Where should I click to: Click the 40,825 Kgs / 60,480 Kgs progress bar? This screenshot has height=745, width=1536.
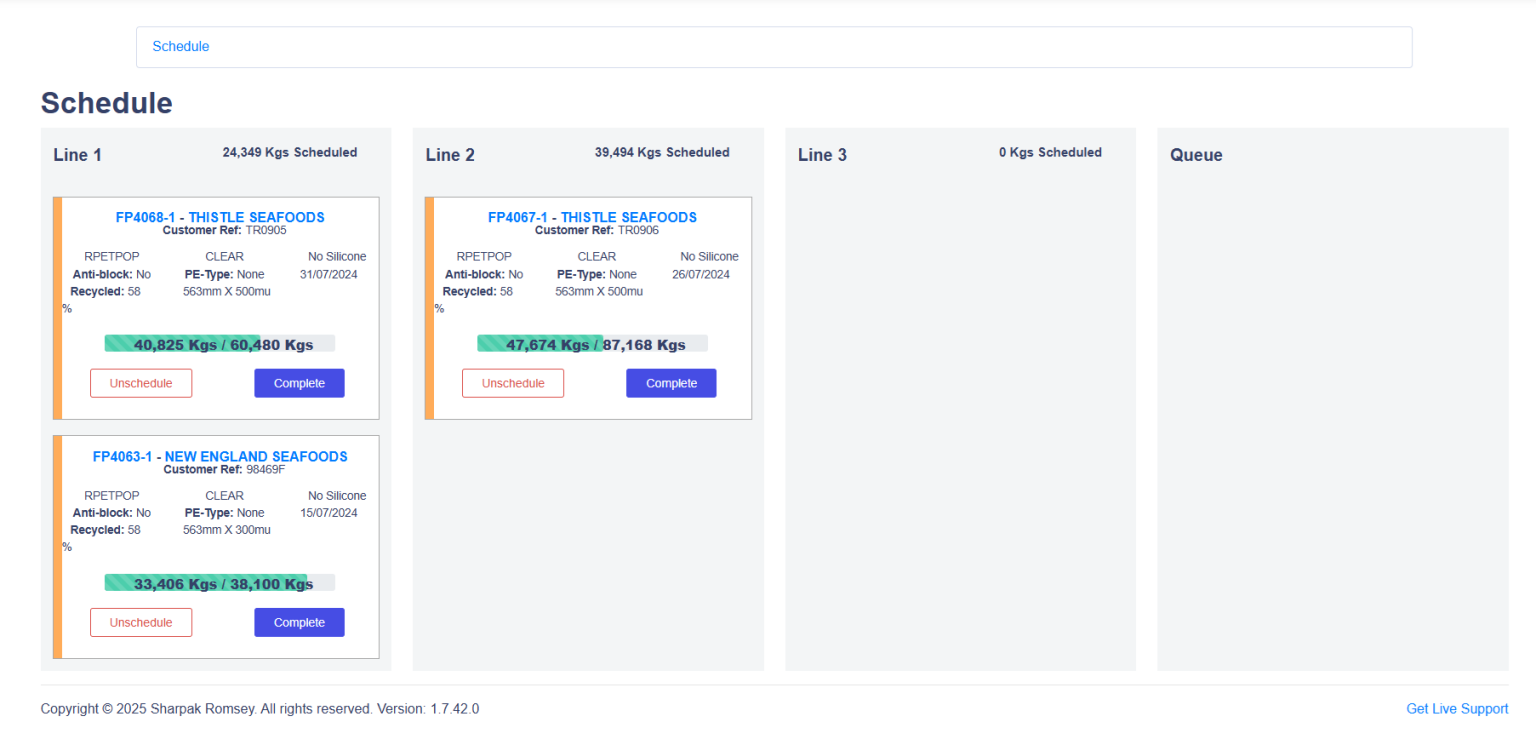click(220, 344)
